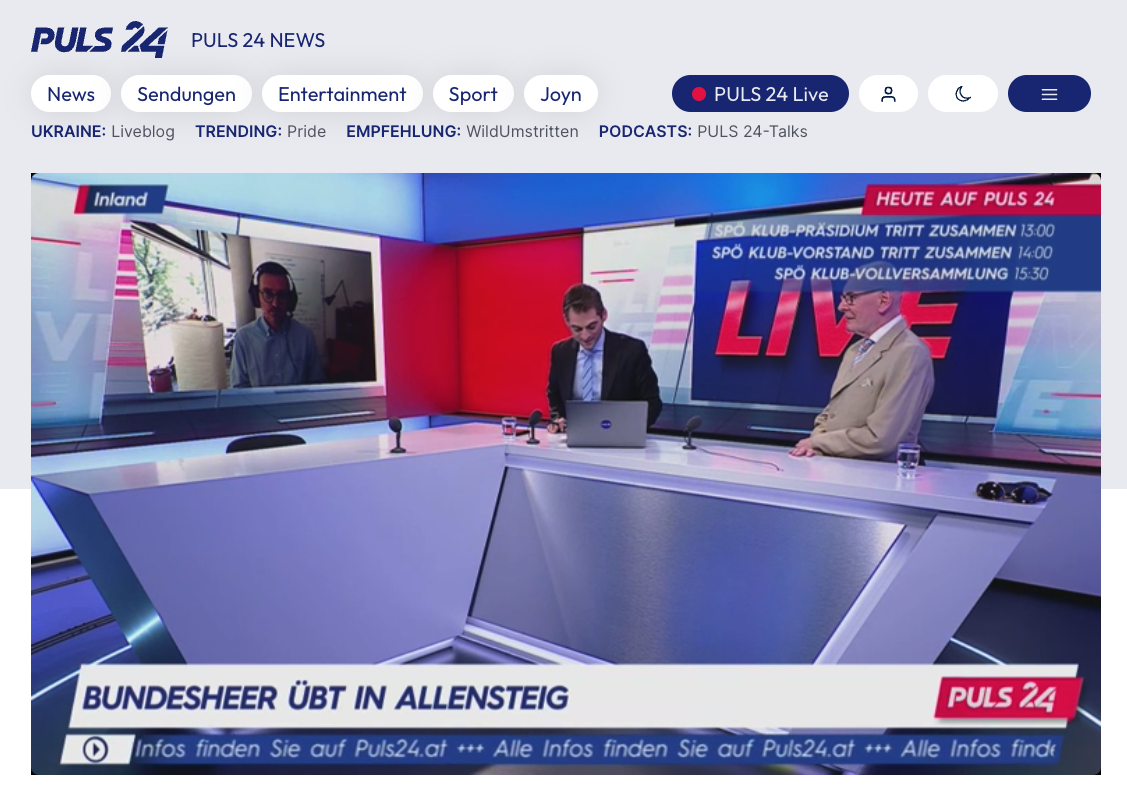Click the live studio video thumbnail

(x=566, y=474)
